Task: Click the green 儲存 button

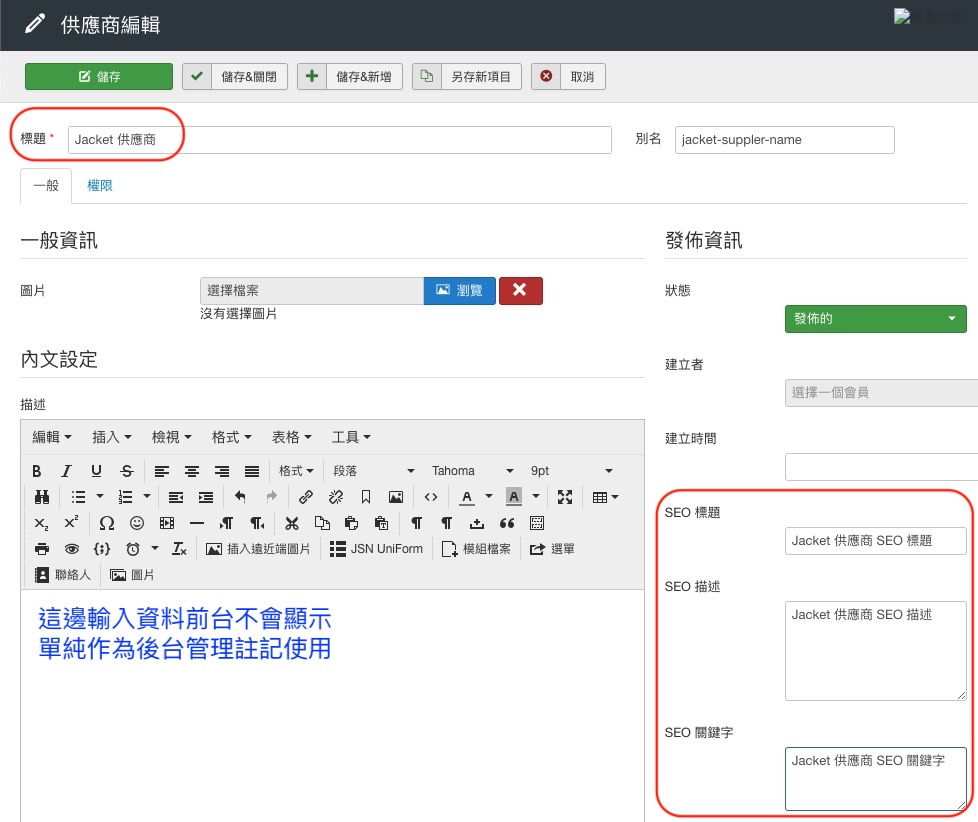Action: tap(99, 77)
